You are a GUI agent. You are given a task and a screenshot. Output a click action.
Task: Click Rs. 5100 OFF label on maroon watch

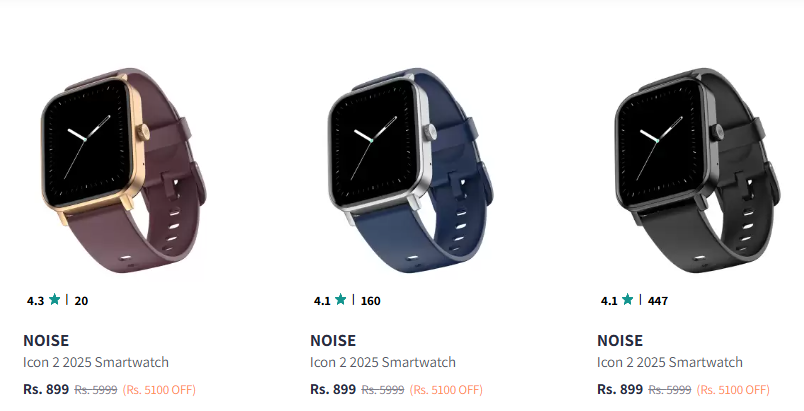159,390
